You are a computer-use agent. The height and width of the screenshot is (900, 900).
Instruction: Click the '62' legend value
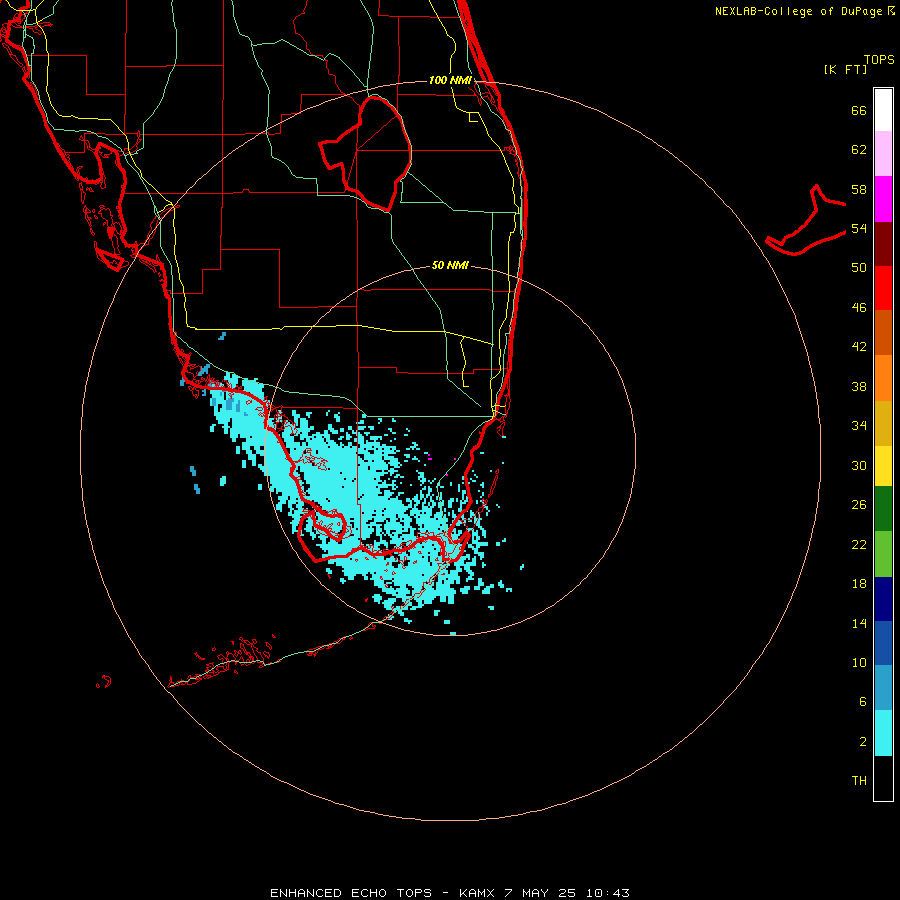[x=859, y=150]
